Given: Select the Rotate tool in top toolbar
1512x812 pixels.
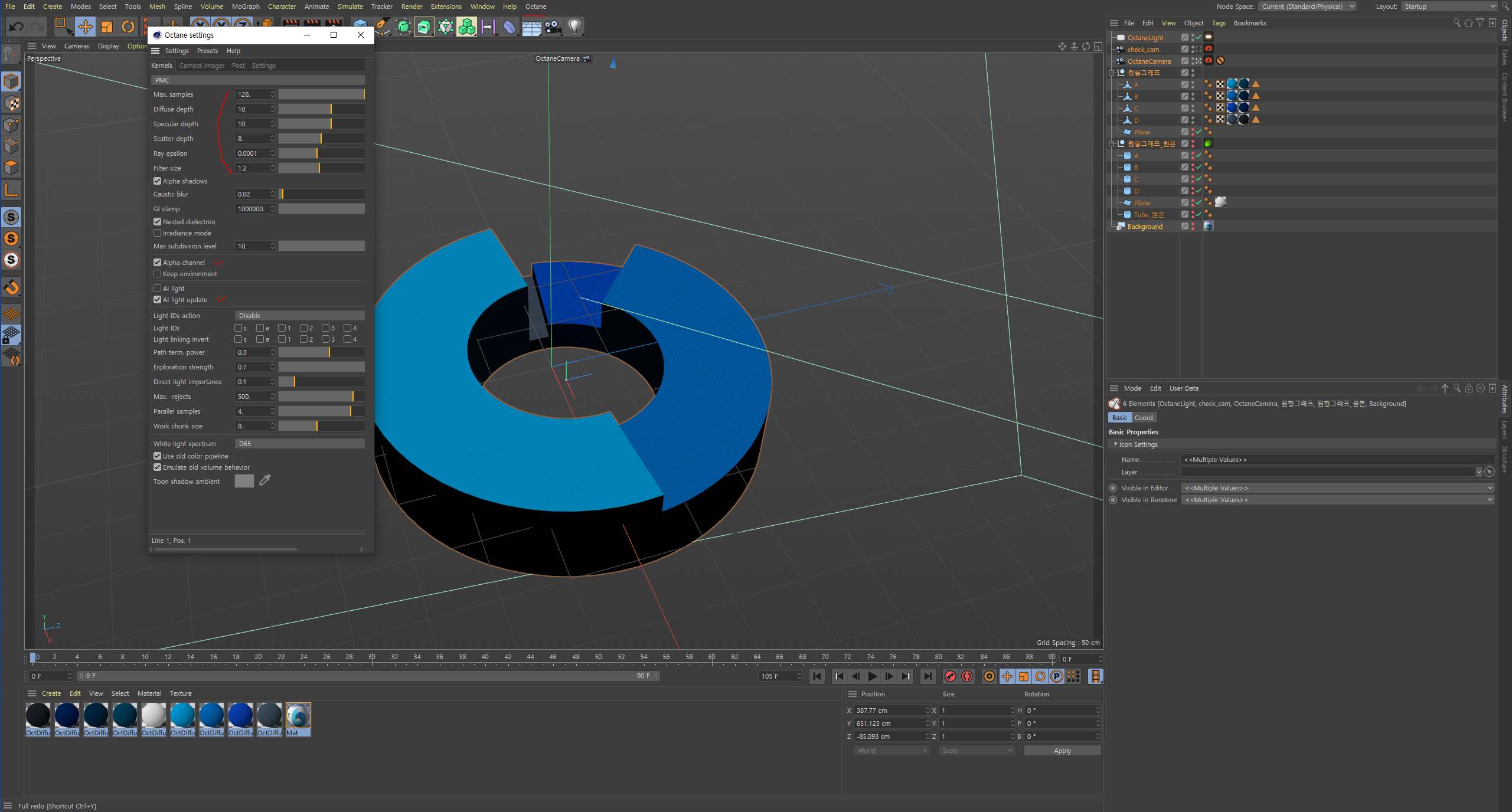Looking at the screenshot, I should coord(128,27).
